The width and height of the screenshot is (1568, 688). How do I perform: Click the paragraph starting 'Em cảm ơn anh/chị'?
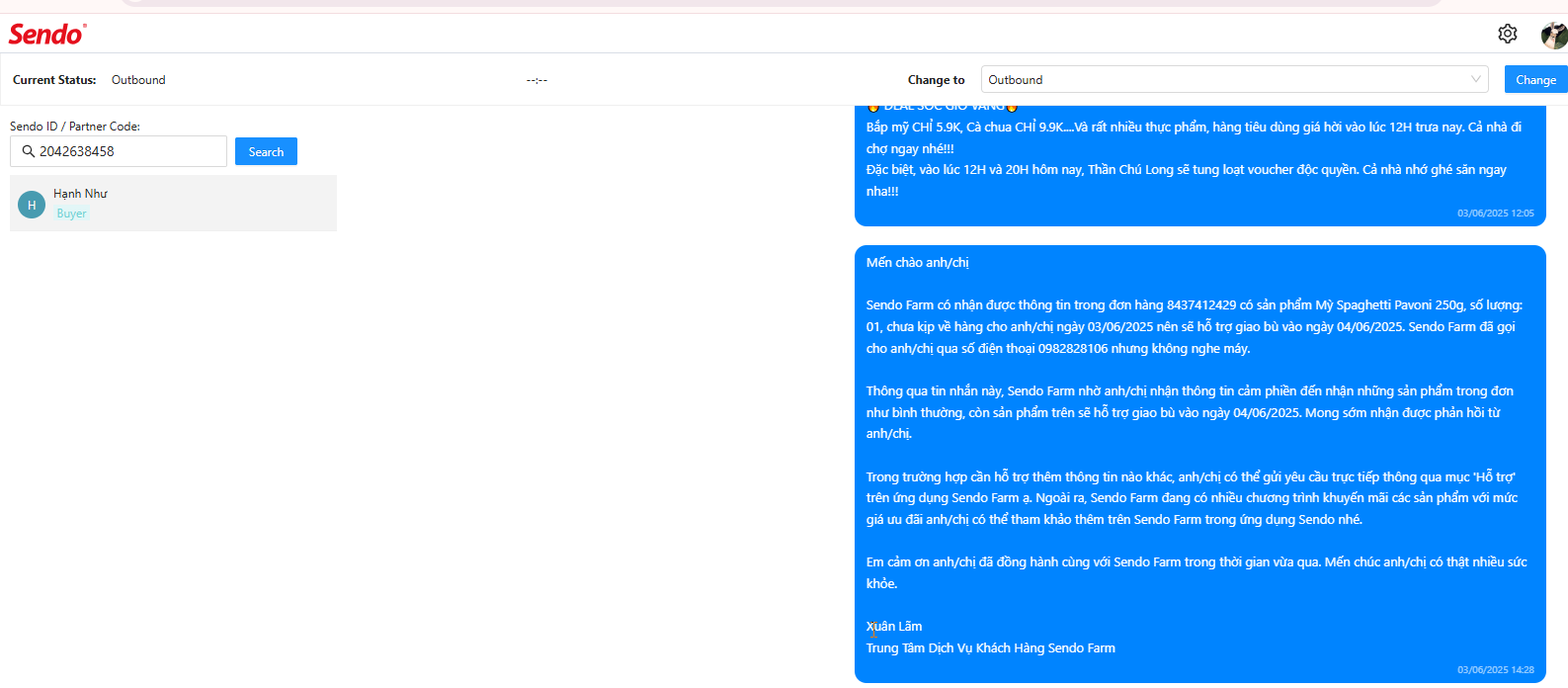[1197, 573]
